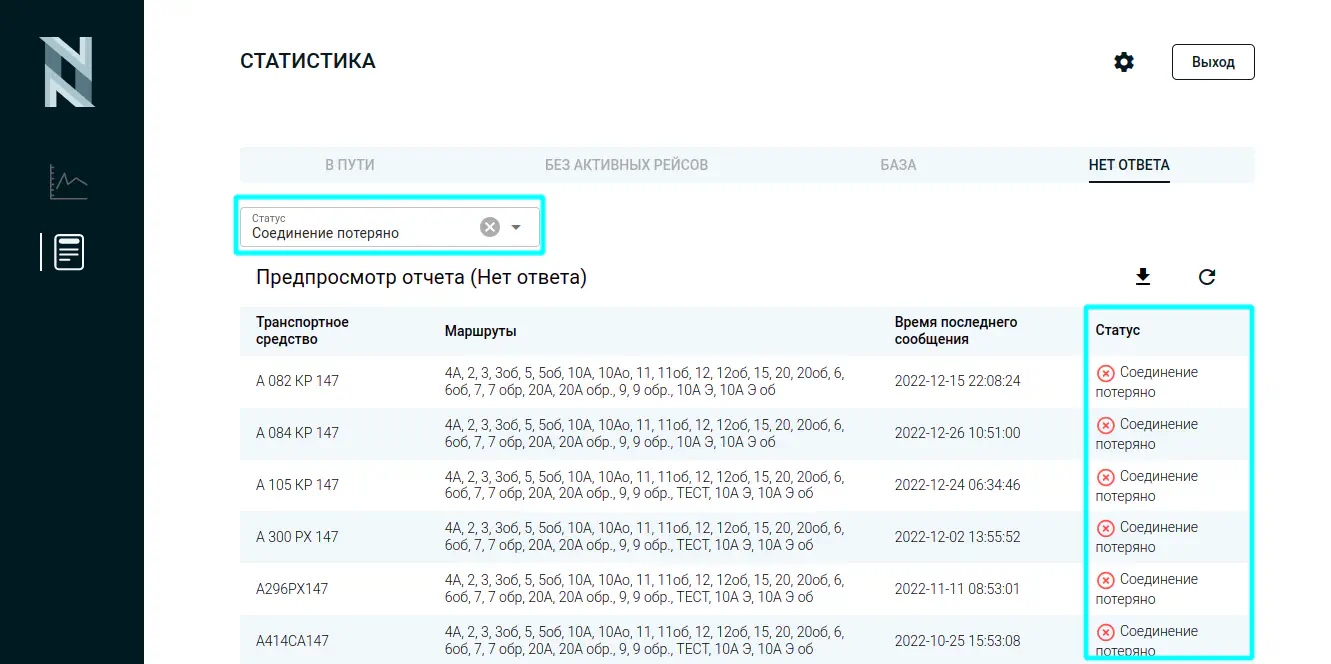The height and width of the screenshot is (664, 1331).
Task: Open settings via gear icon
Action: pos(1124,62)
